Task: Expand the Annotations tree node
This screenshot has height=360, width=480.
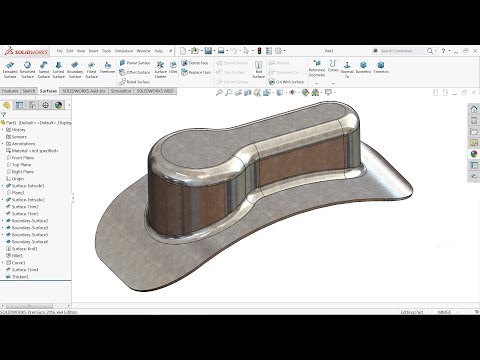Action: pyautogui.click(x=3, y=144)
